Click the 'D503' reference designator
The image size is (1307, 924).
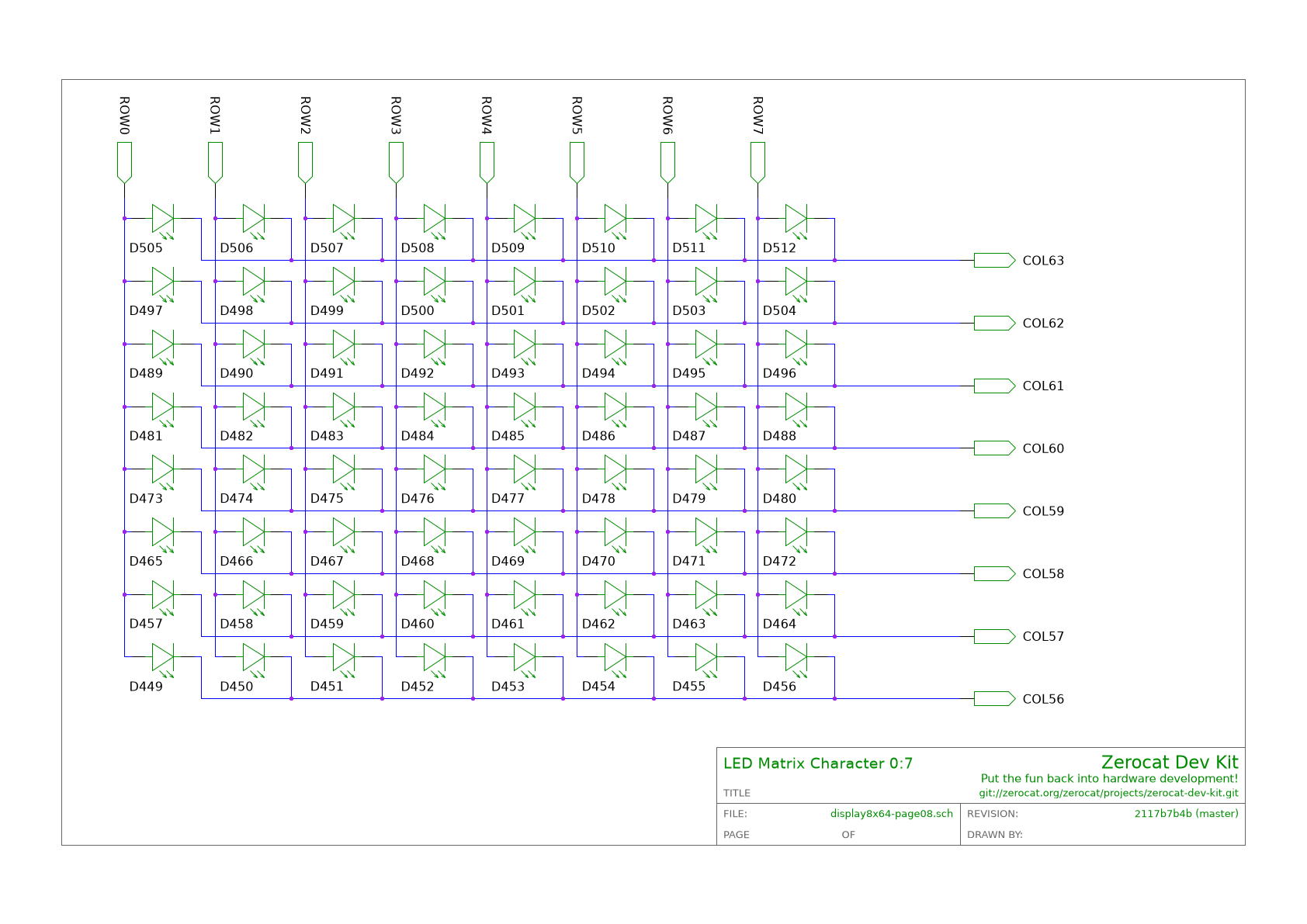coord(689,310)
